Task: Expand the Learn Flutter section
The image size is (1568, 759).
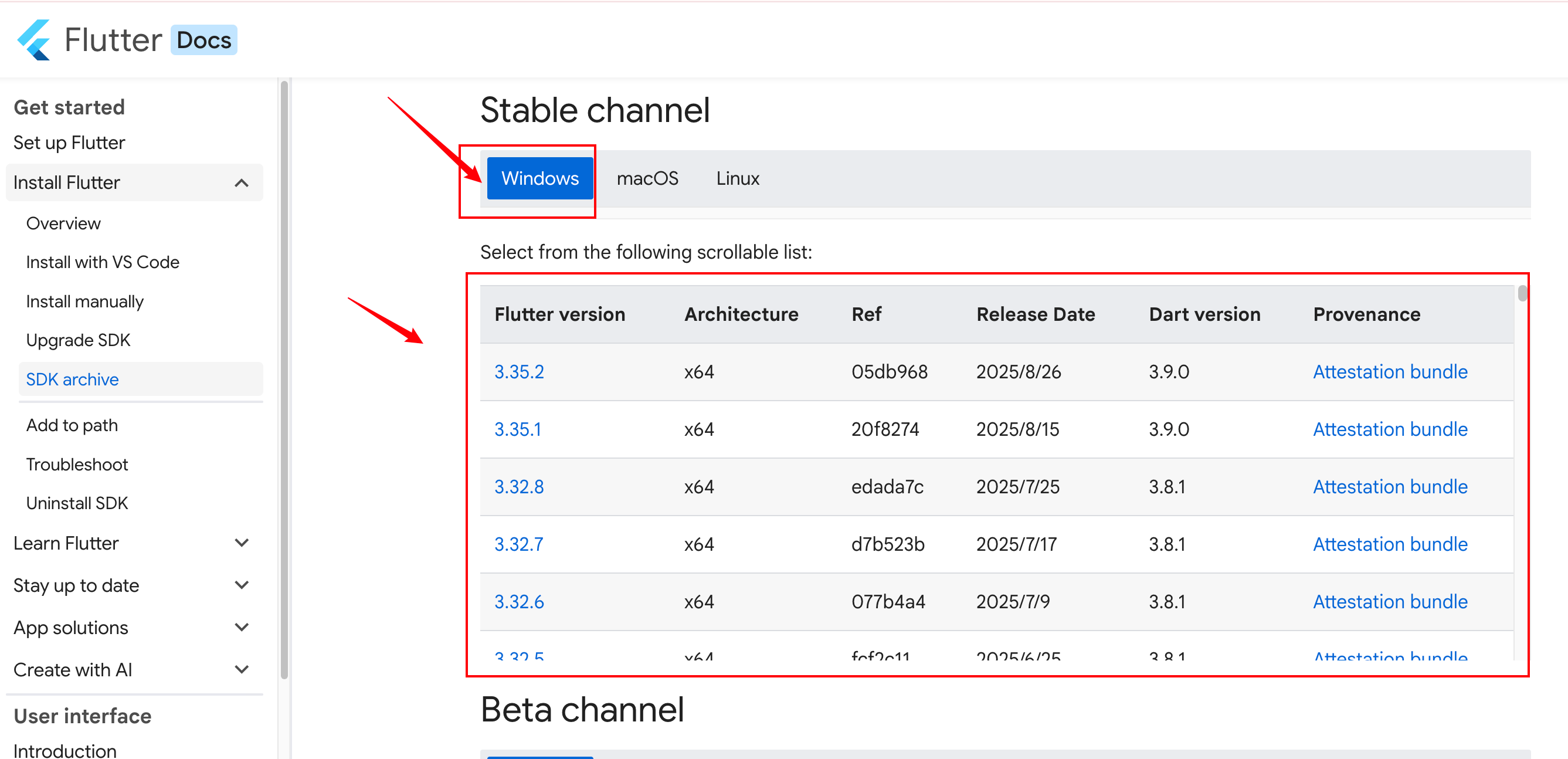Action: (242, 543)
